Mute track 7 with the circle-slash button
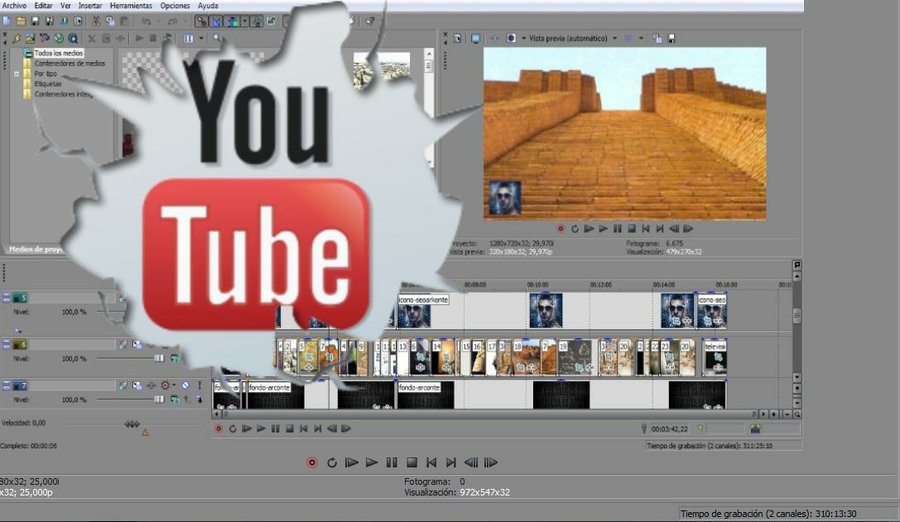Image resolution: width=900 pixels, height=522 pixels. (x=185, y=385)
